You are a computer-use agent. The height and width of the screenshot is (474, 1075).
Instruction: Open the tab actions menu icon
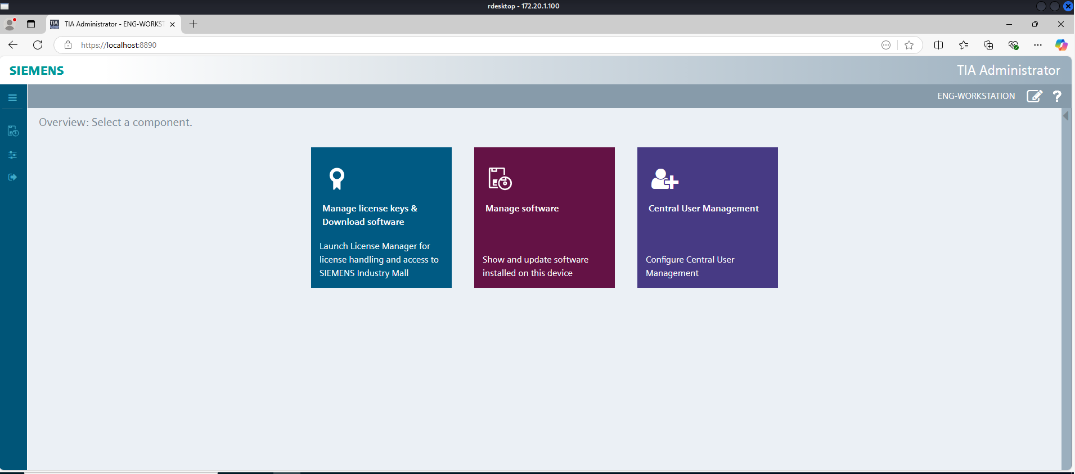coord(31,24)
